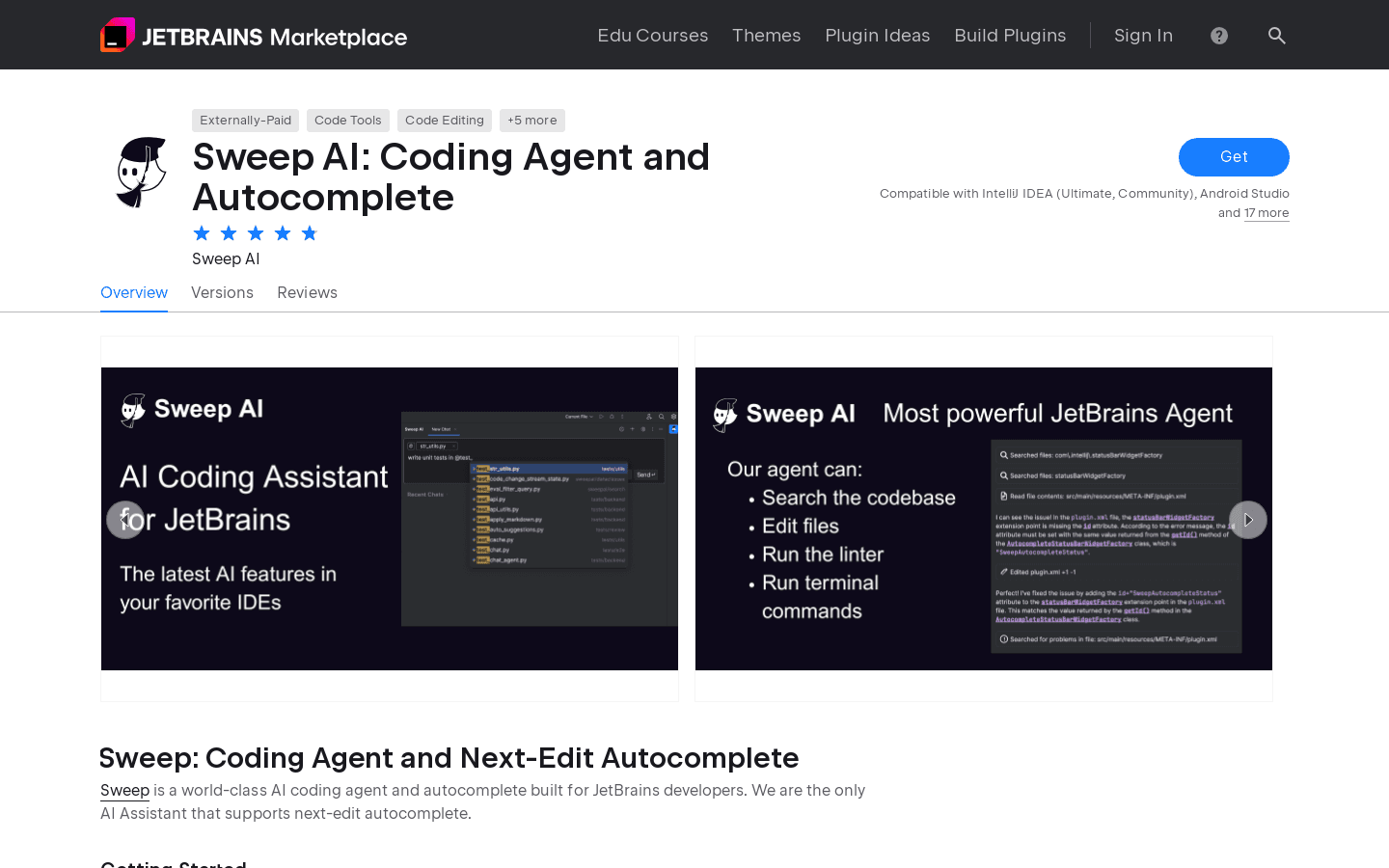Expand the +5 more tags
Screen dimensions: 1389x868
point(531,120)
